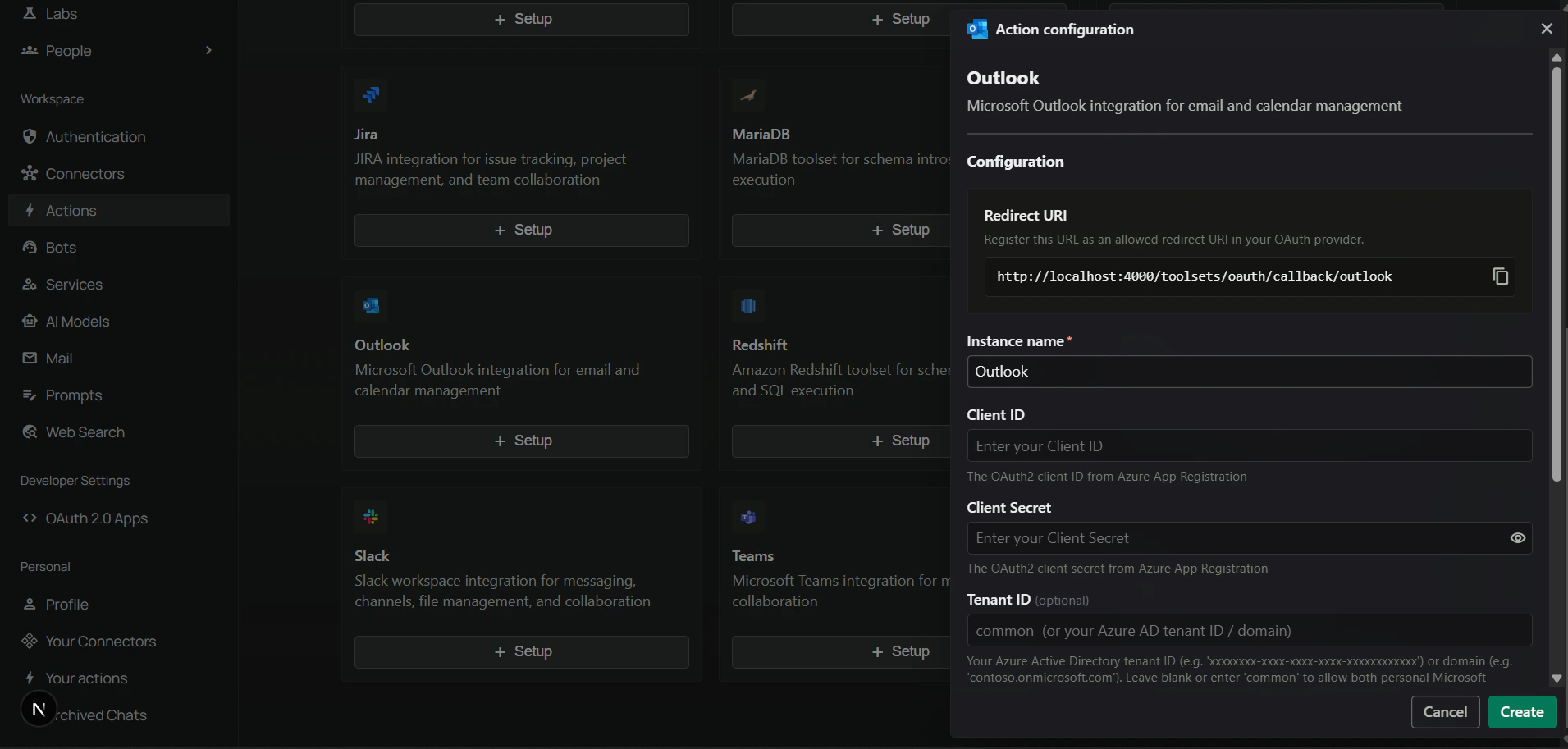The height and width of the screenshot is (749, 1568).
Task: Click the Action configuration panel scrollbar thumb
Action: tap(1557, 274)
